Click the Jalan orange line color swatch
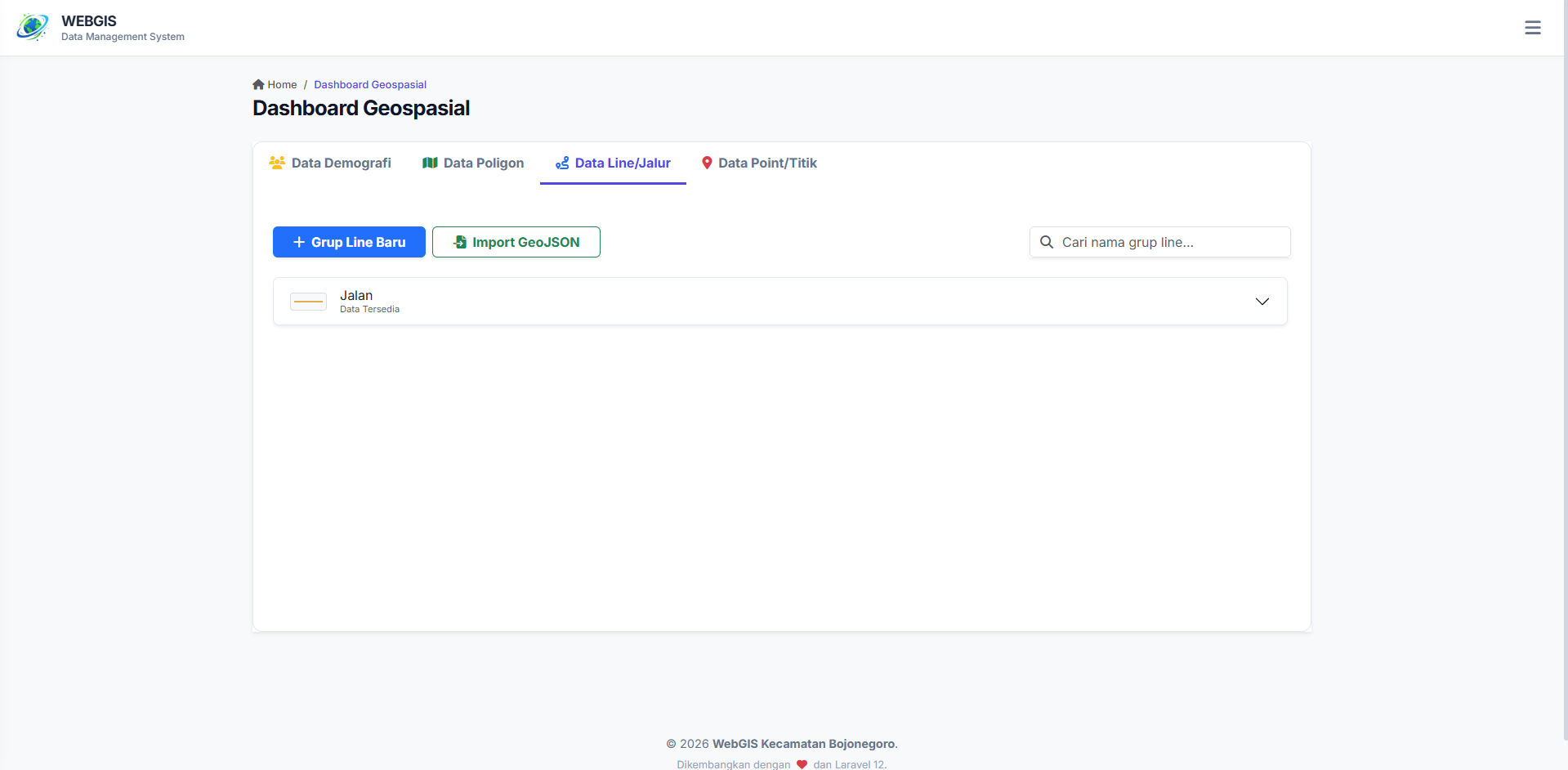1568x770 pixels. click(308, 302)
